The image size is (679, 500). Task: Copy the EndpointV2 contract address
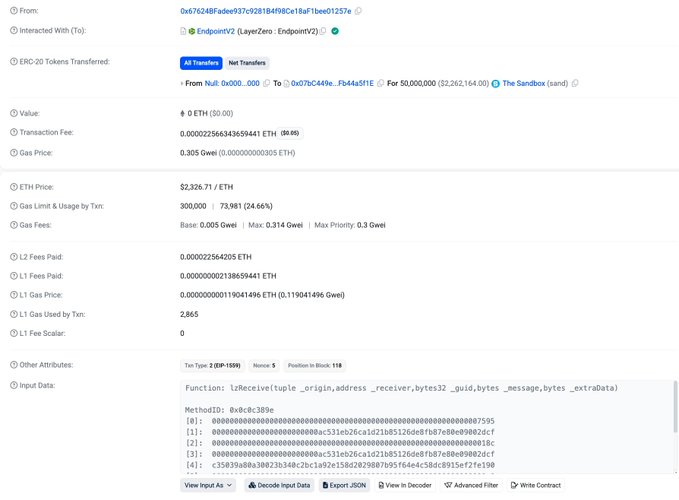click(323, 31)
